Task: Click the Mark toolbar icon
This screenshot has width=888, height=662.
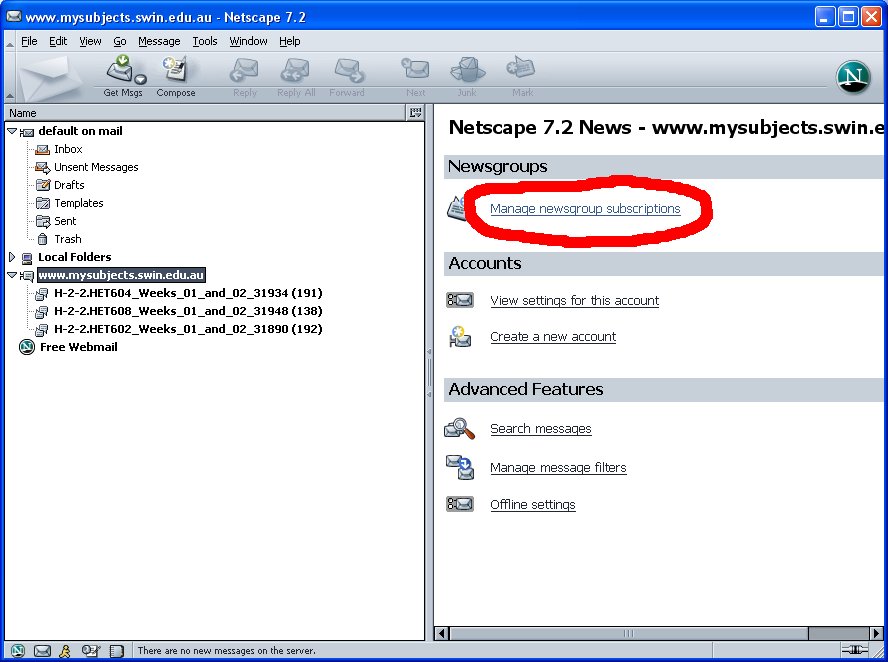Action: 521,68
